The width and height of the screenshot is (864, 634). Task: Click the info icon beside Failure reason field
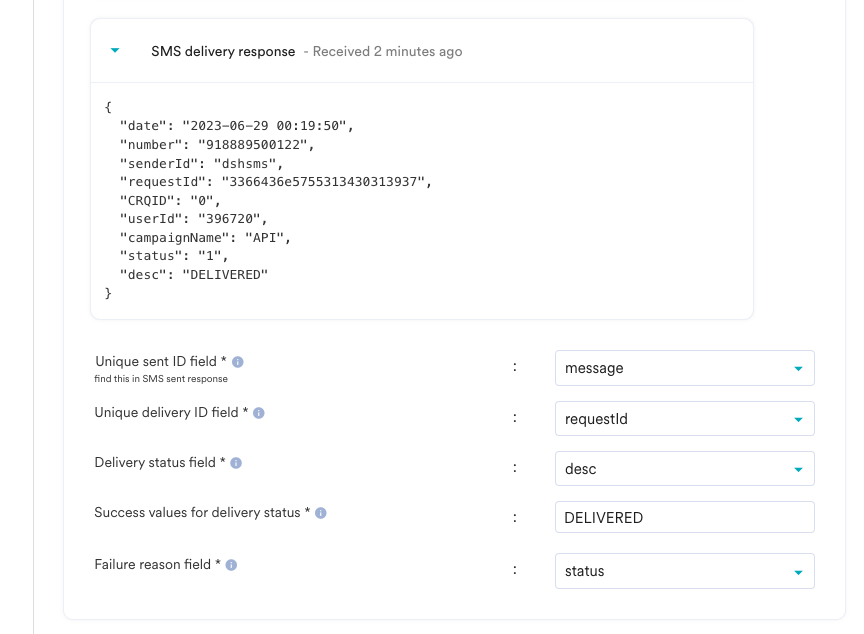pos(231,564)
